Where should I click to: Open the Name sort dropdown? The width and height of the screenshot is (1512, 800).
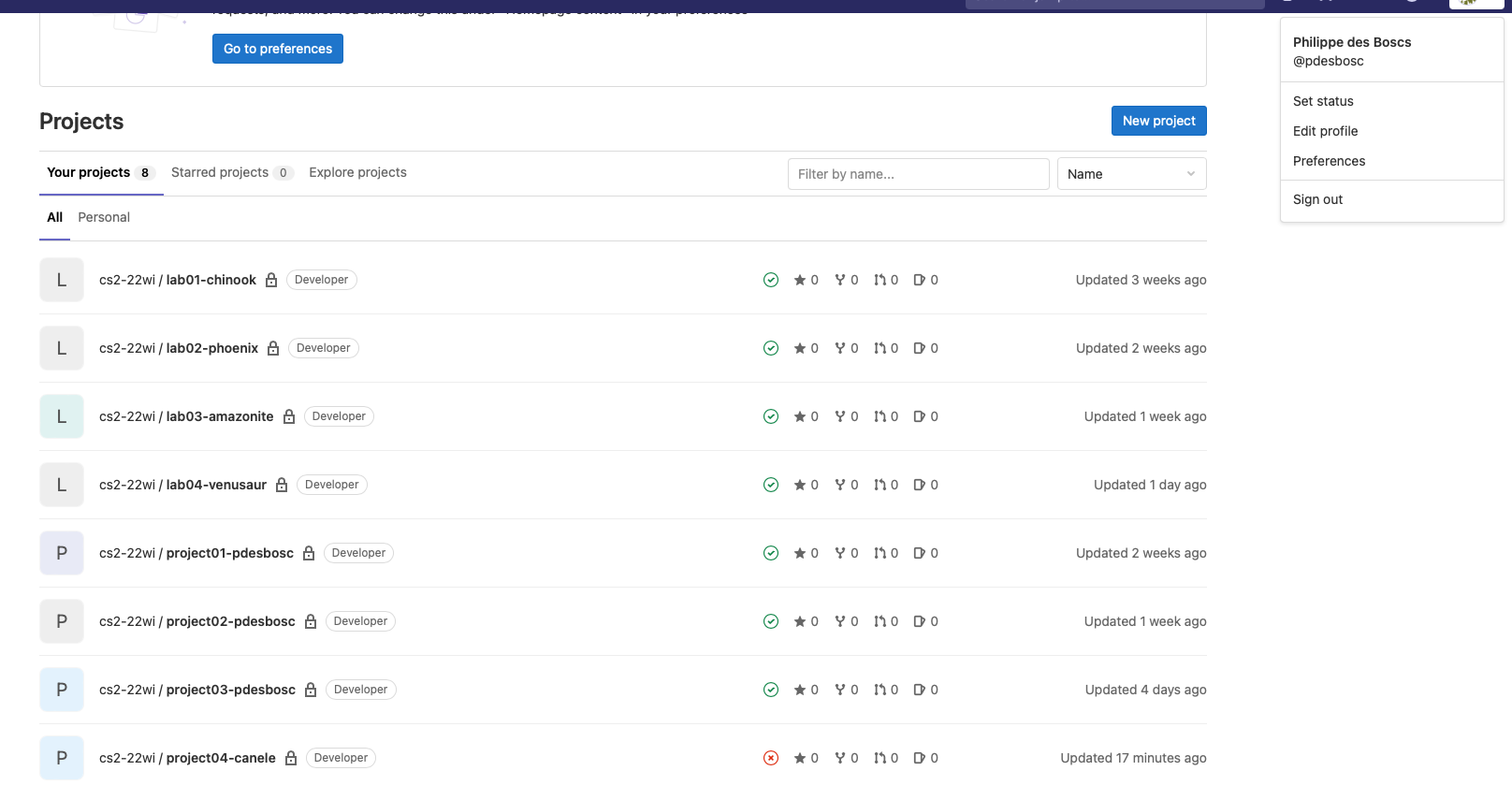(1131, 174)
